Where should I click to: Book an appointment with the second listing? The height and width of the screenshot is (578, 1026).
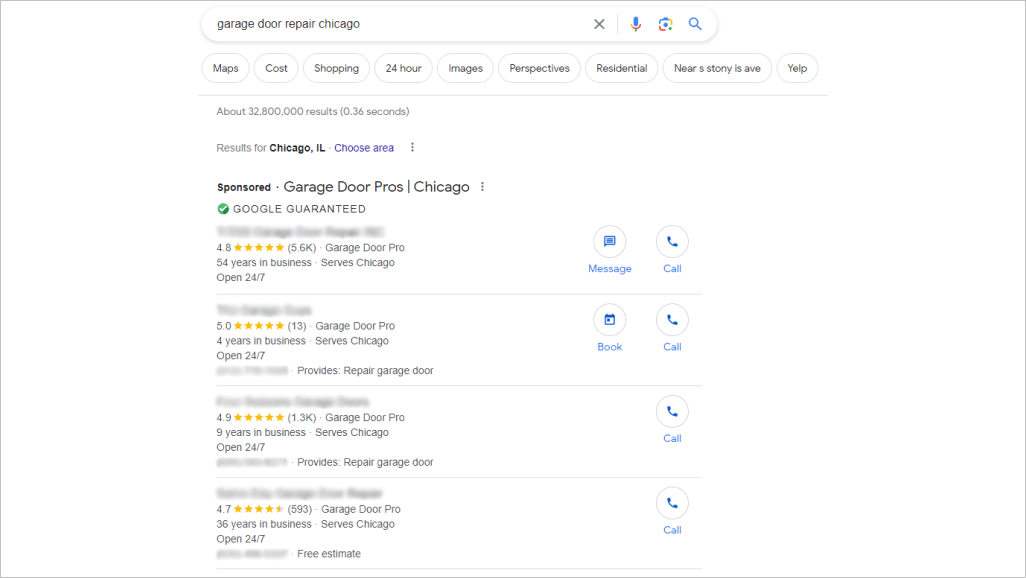(610, 320)
